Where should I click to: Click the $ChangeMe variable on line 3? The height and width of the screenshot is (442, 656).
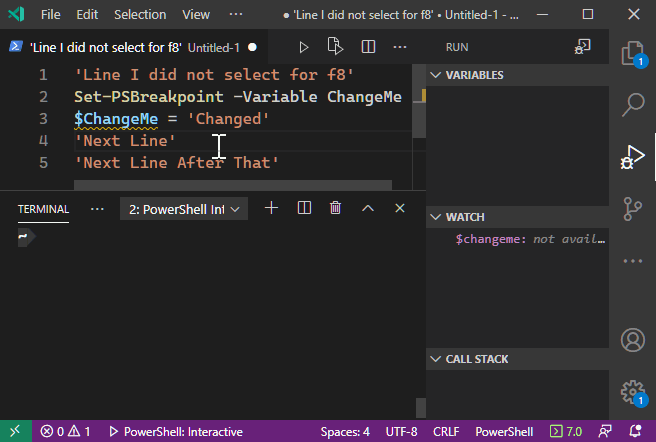116,119
